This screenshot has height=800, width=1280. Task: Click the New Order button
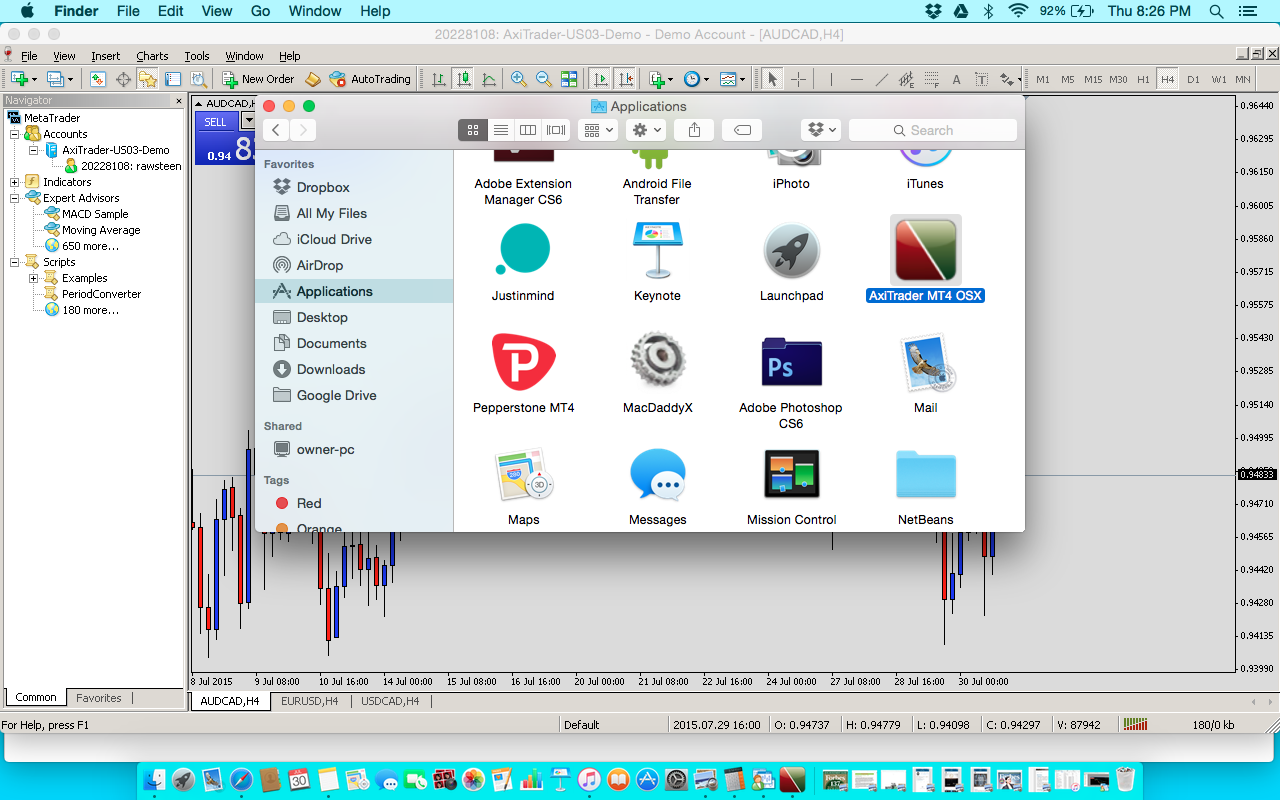(258, 79)
